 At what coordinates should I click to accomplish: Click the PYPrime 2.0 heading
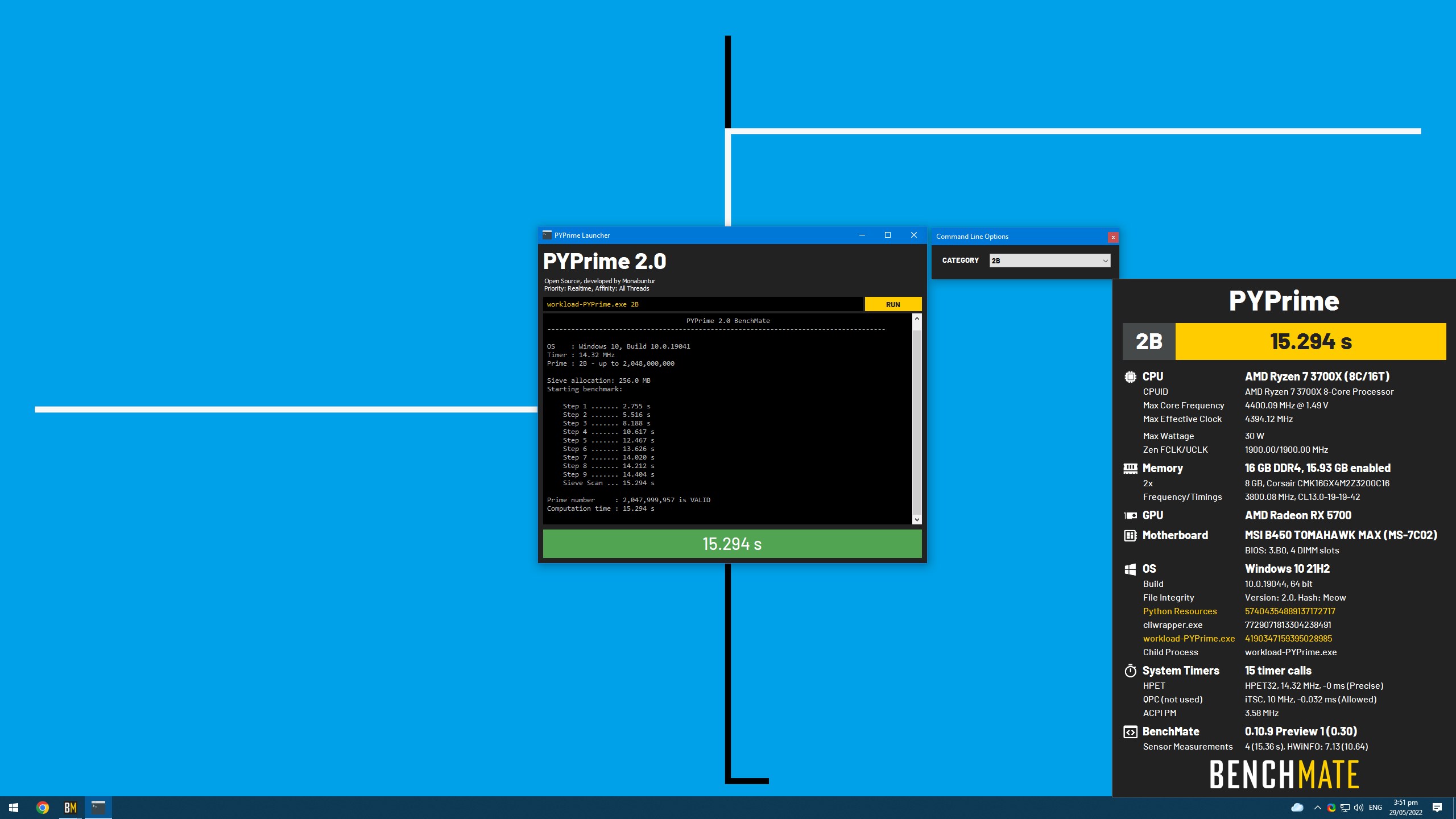[605, 261]
